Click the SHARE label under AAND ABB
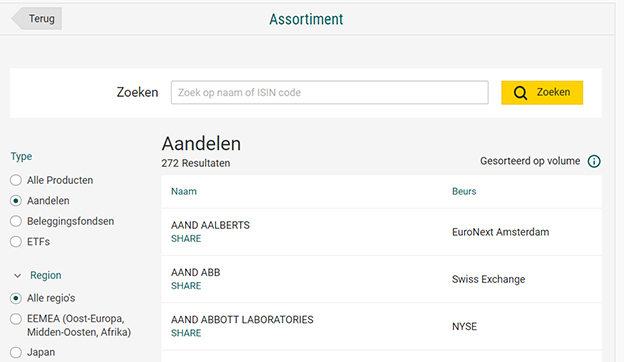This screenshot has width=624, height=362. [x=186, y=286]
